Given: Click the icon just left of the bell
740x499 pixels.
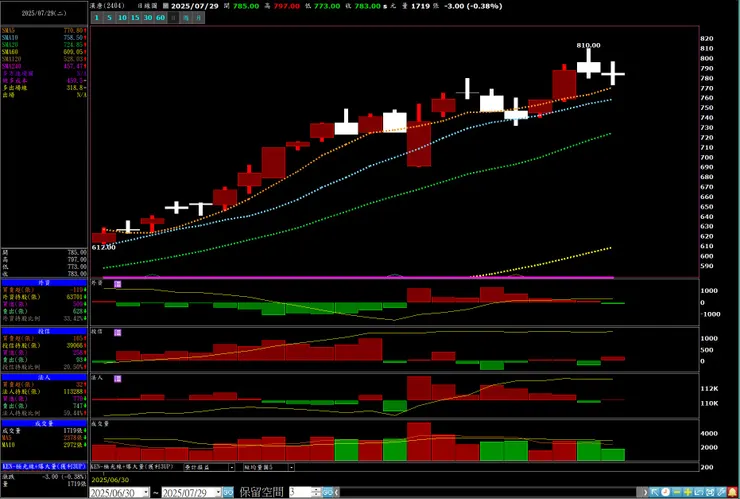Looking at the screenshot, I should click(x=721, y=492).
